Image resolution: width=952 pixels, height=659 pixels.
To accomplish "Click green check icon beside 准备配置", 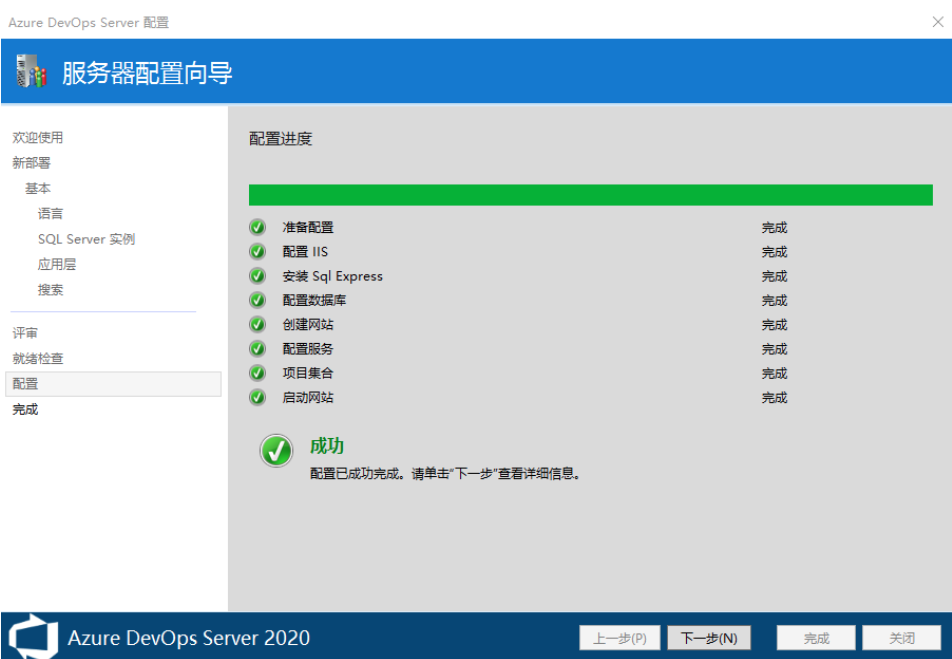I will pos(257,227).
